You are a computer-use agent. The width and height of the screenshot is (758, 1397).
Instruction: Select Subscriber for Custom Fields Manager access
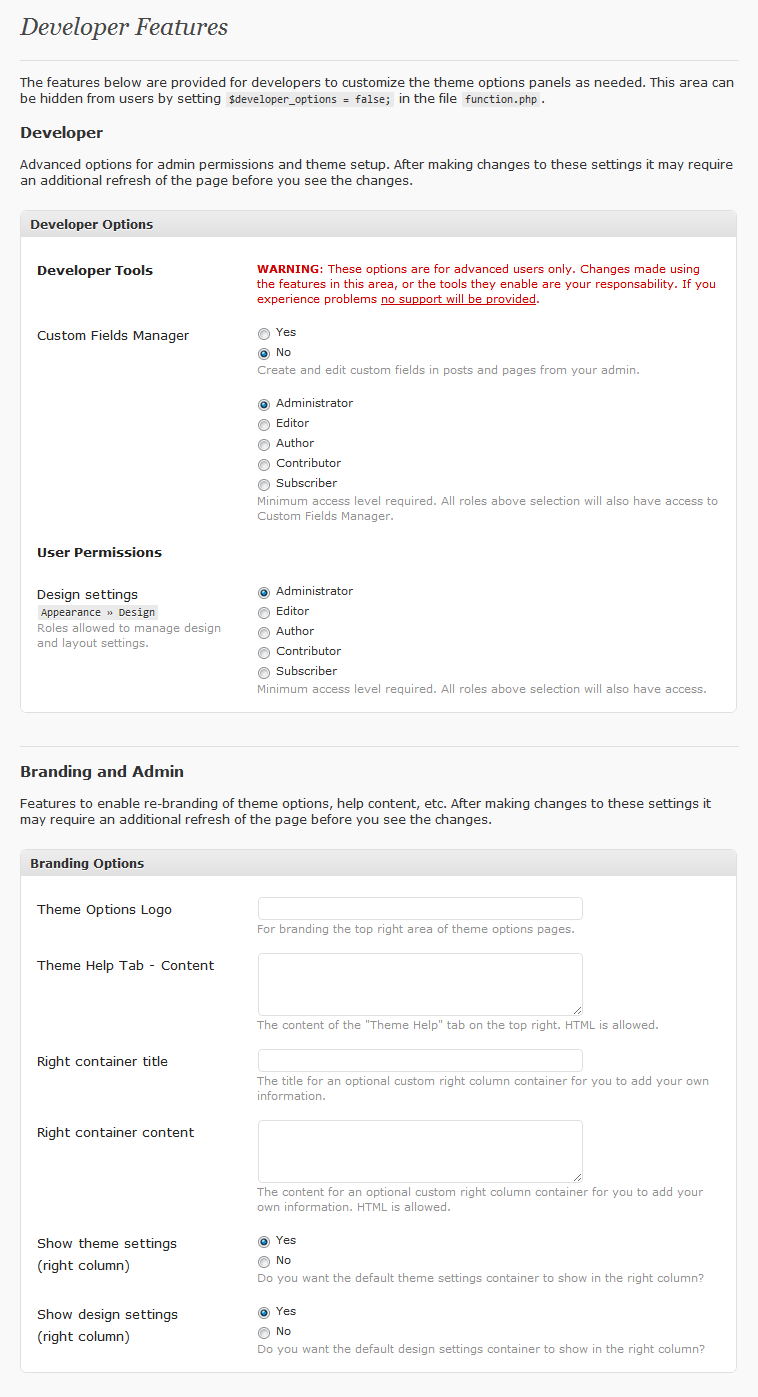[264, 484]
